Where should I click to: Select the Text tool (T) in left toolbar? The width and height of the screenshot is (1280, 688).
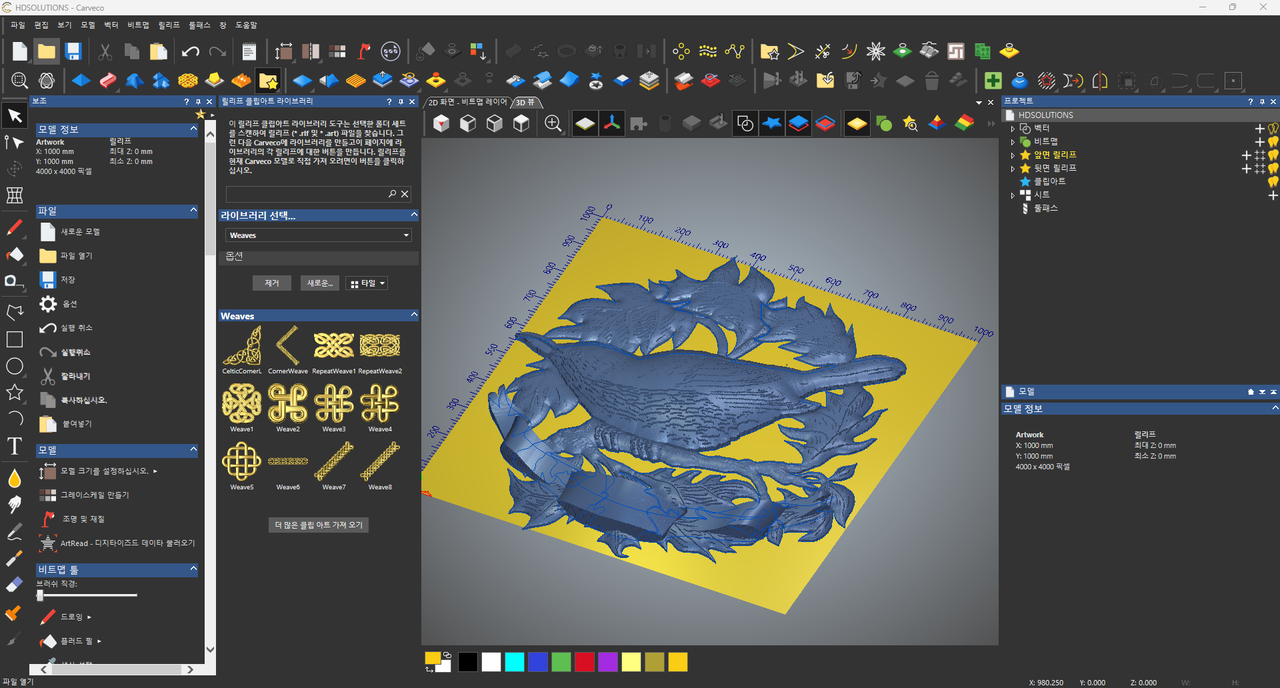15,446
